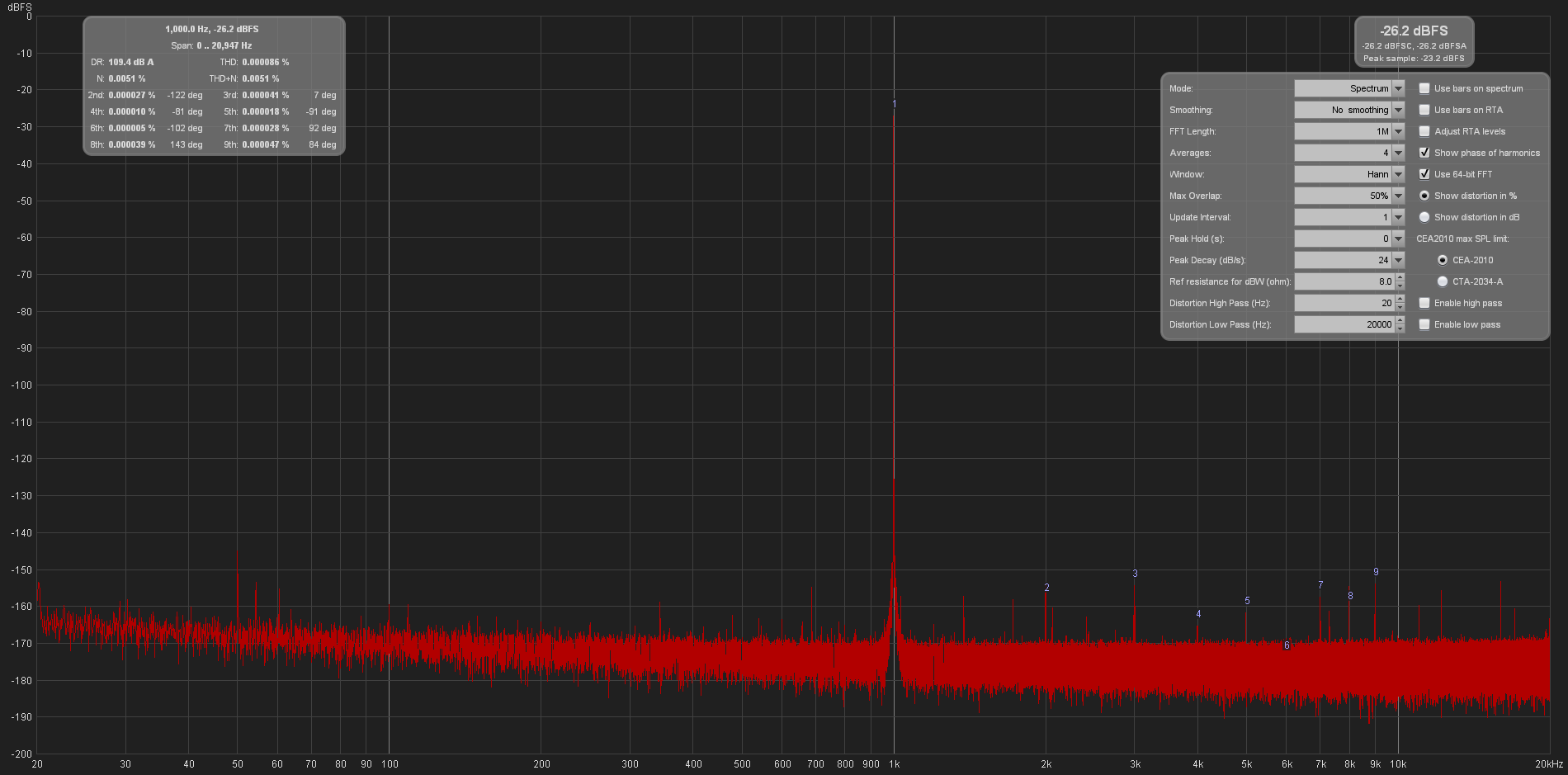Image resolution: width=1568 pixels, height=775 pixels.
Task: Select the Show distortion in dB radio button
Action: [1424, 217]
